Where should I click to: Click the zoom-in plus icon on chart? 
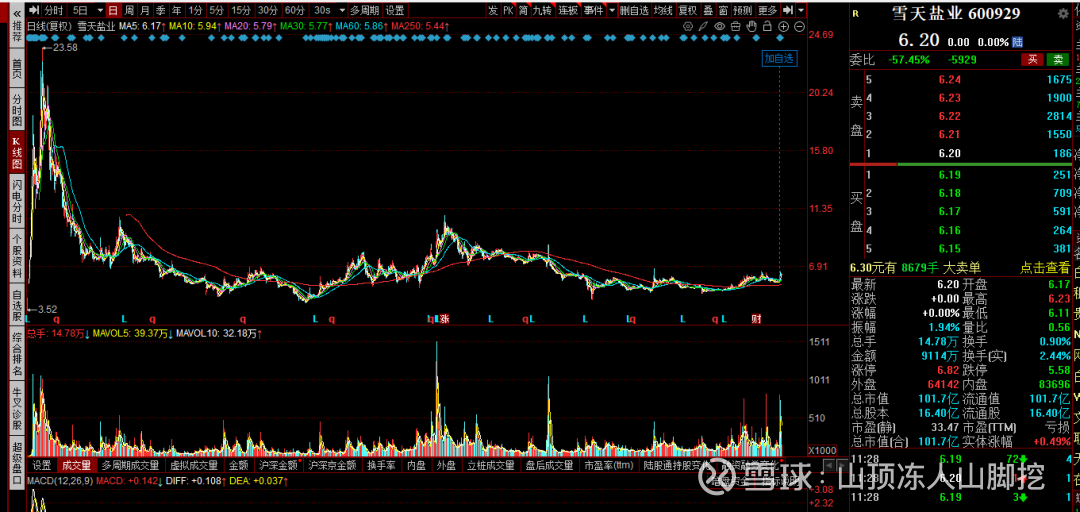click(783, 26)
